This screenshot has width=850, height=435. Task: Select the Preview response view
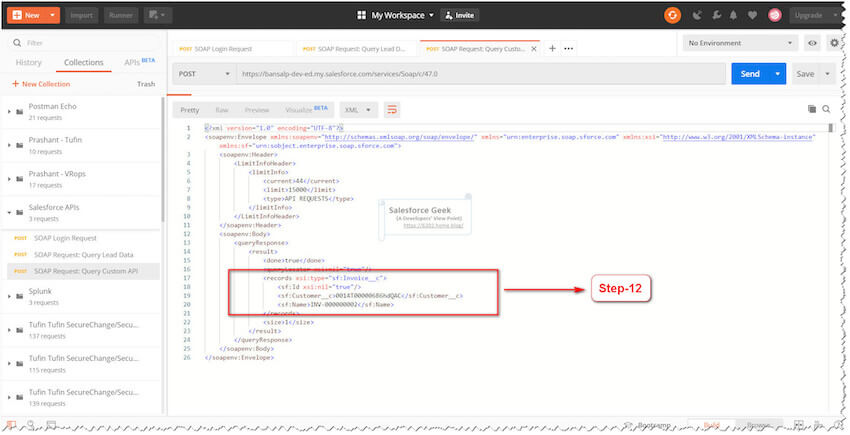coord(257,110)
